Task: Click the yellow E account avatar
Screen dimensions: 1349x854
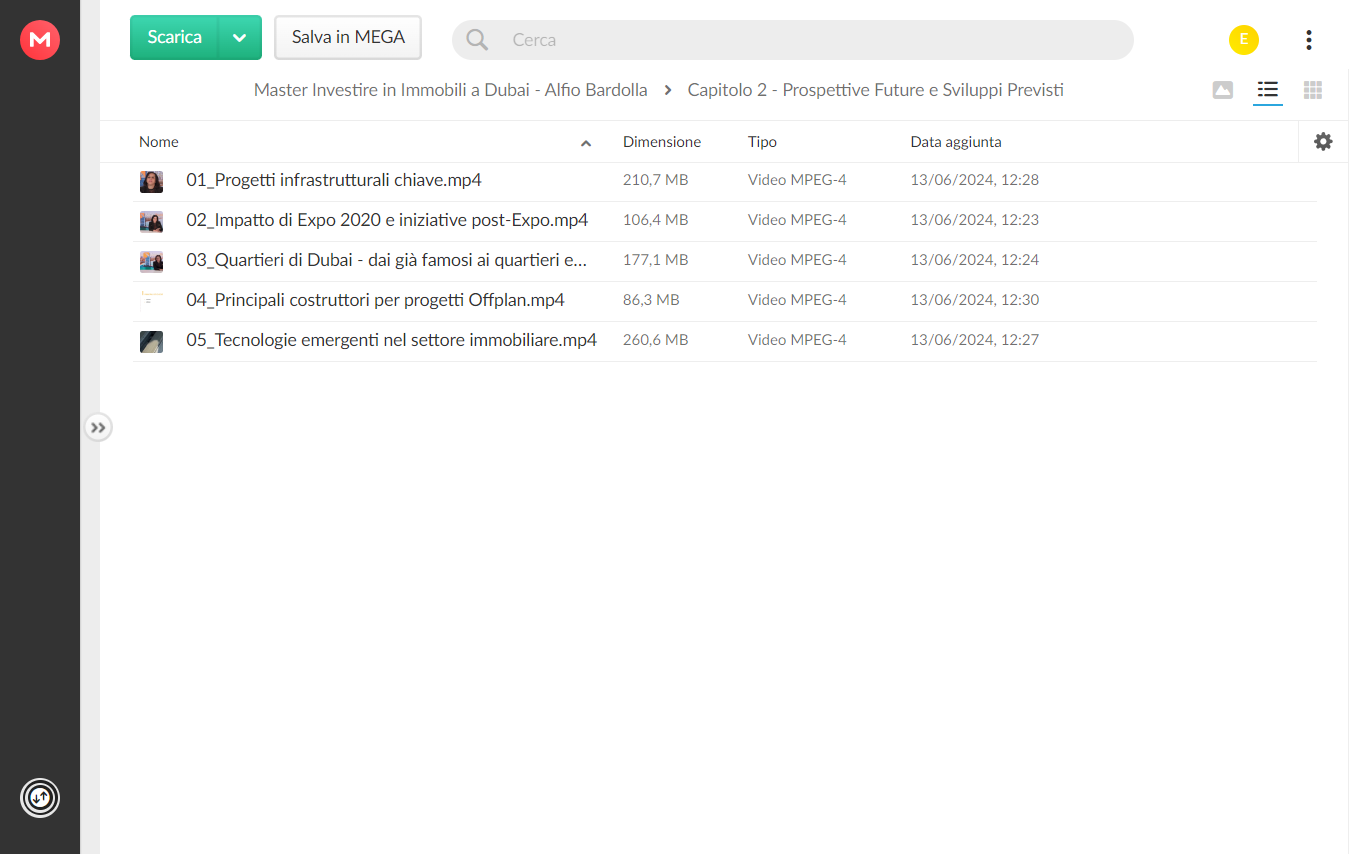Action: tap(1244, 40)
